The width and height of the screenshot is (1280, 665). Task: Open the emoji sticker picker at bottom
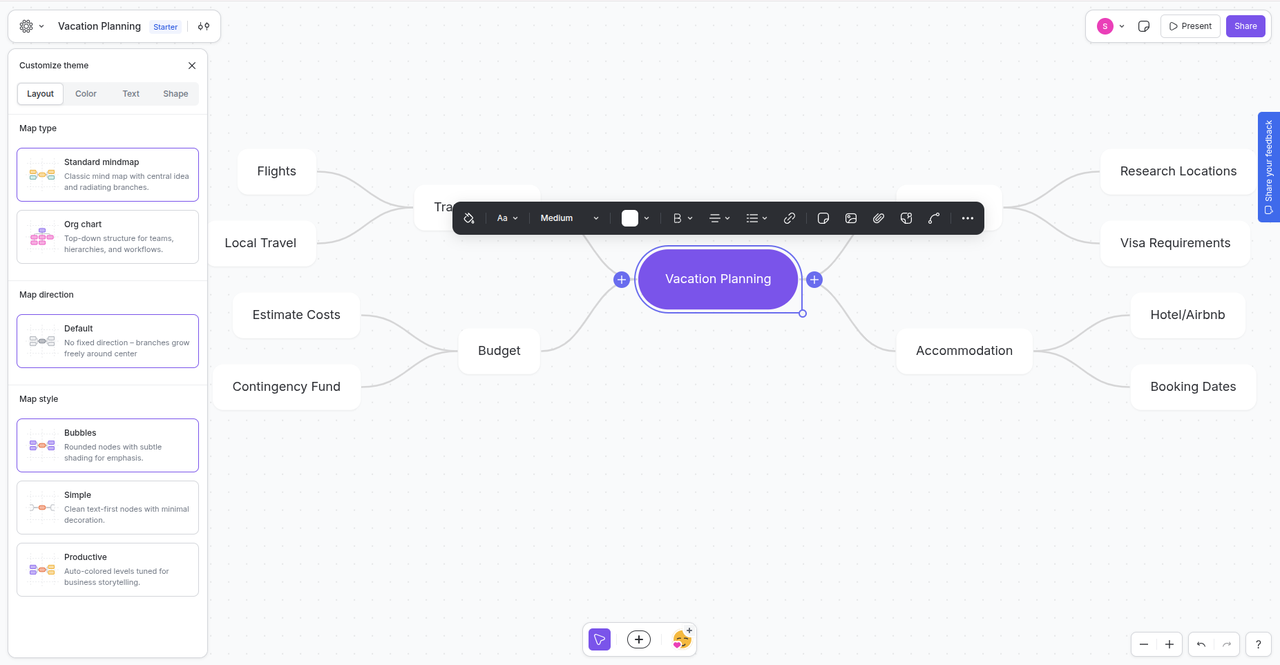pos(682,639)
